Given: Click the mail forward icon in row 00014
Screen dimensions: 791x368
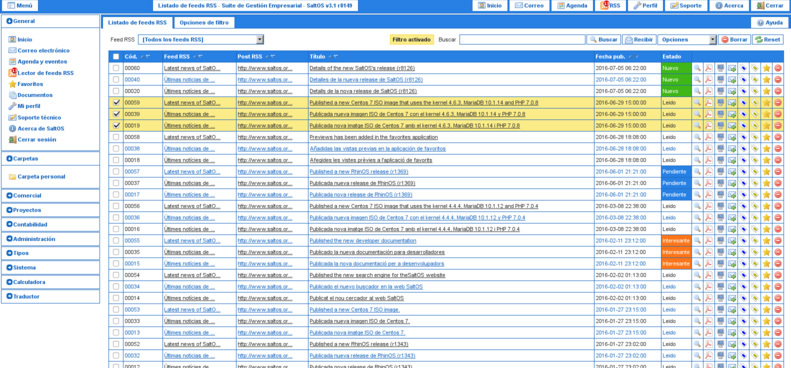Looking at the screenshot, I should tap(732, 298).
